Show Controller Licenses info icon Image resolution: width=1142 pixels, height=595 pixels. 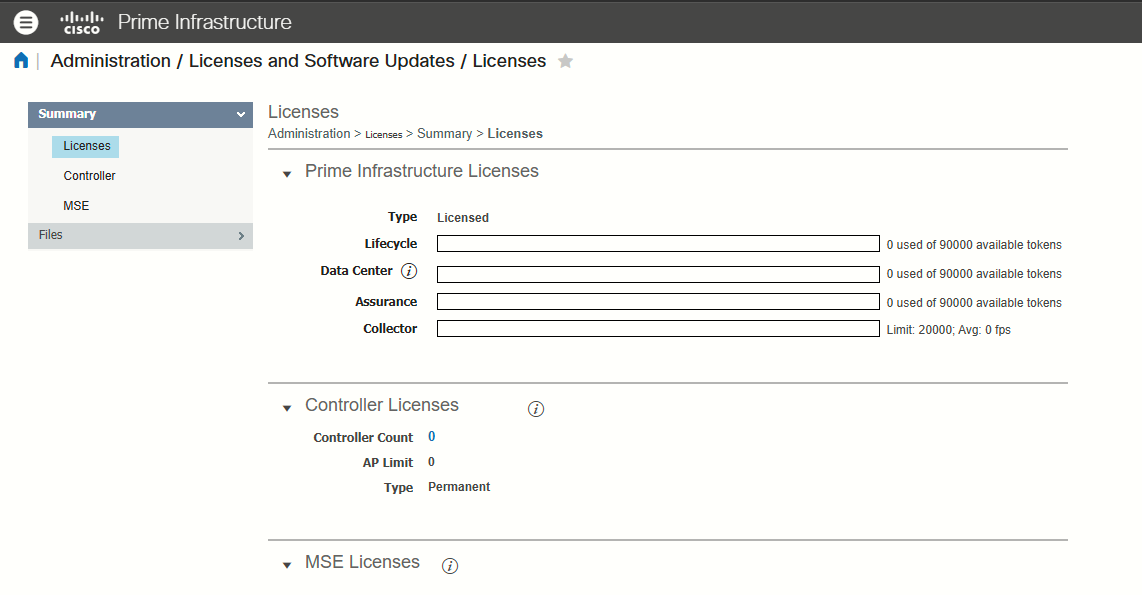point(535,409)
